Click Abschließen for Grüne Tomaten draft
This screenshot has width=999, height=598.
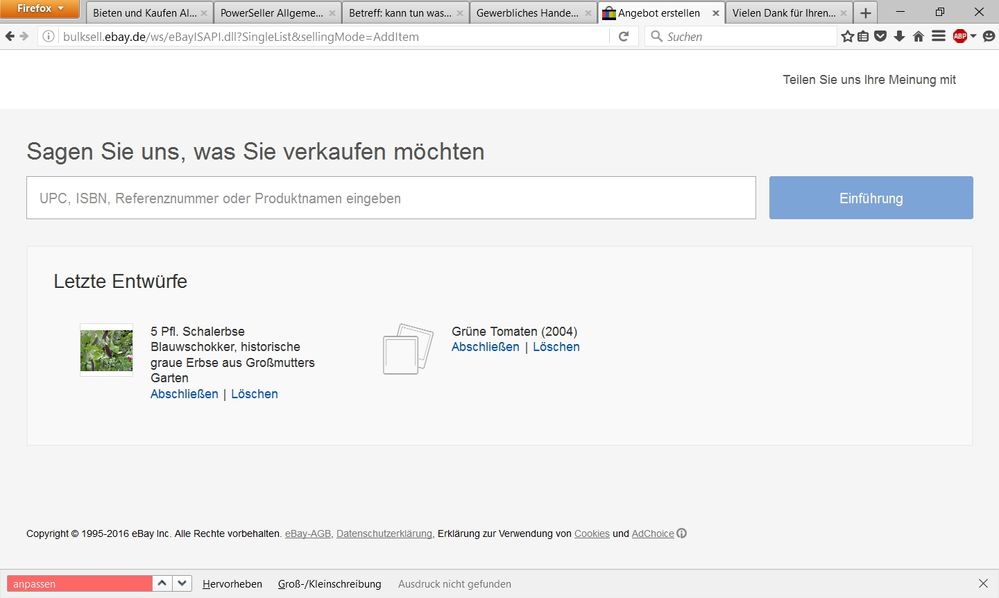tap(485, 347)
